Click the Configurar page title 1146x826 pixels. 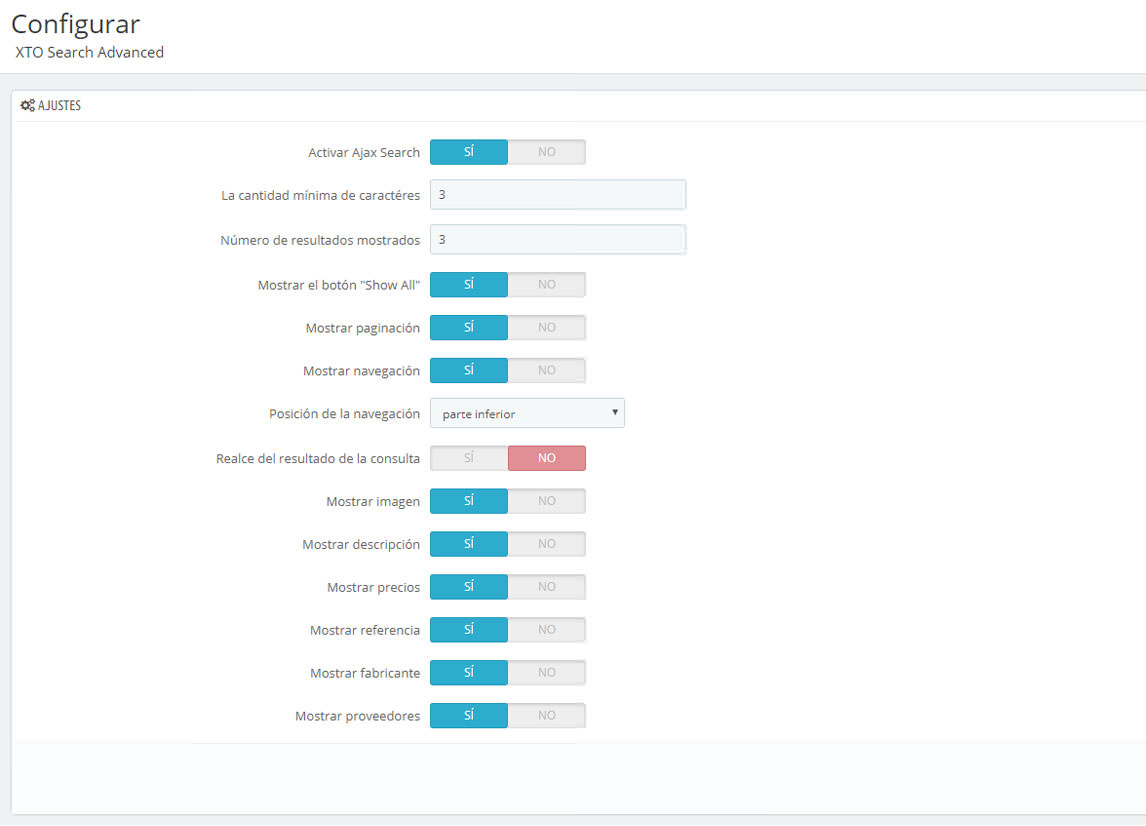(x=75, y=24)
